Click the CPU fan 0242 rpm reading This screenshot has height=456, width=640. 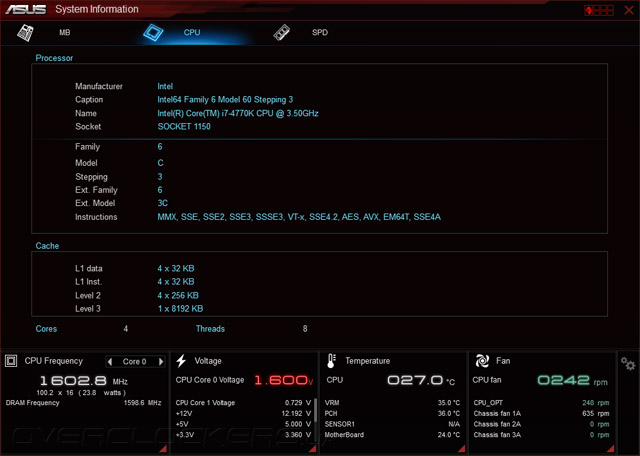(572, 380)
